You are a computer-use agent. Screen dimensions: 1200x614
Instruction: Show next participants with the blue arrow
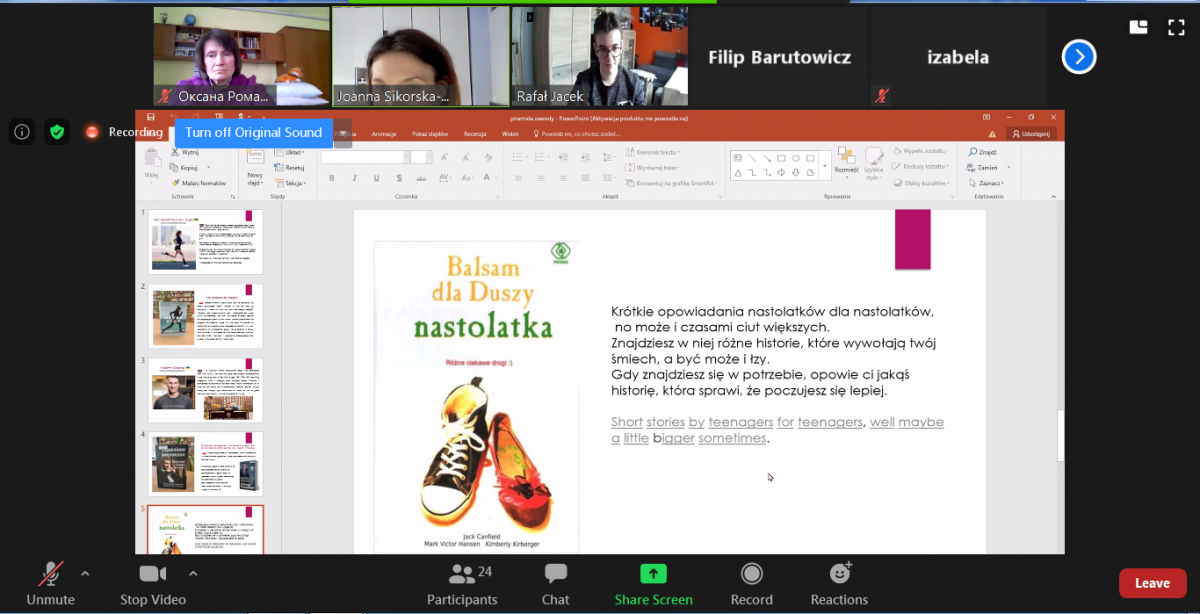(1079, 57)
